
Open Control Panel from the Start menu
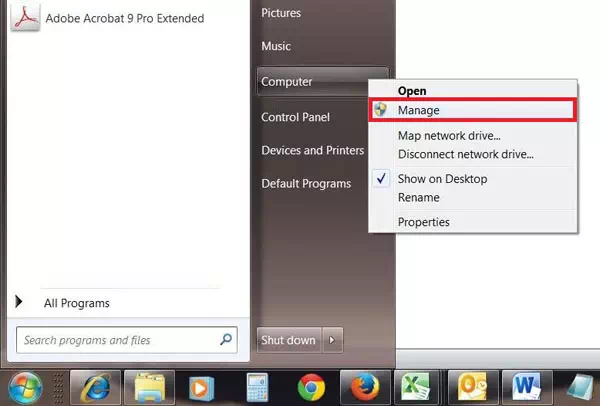295,117
